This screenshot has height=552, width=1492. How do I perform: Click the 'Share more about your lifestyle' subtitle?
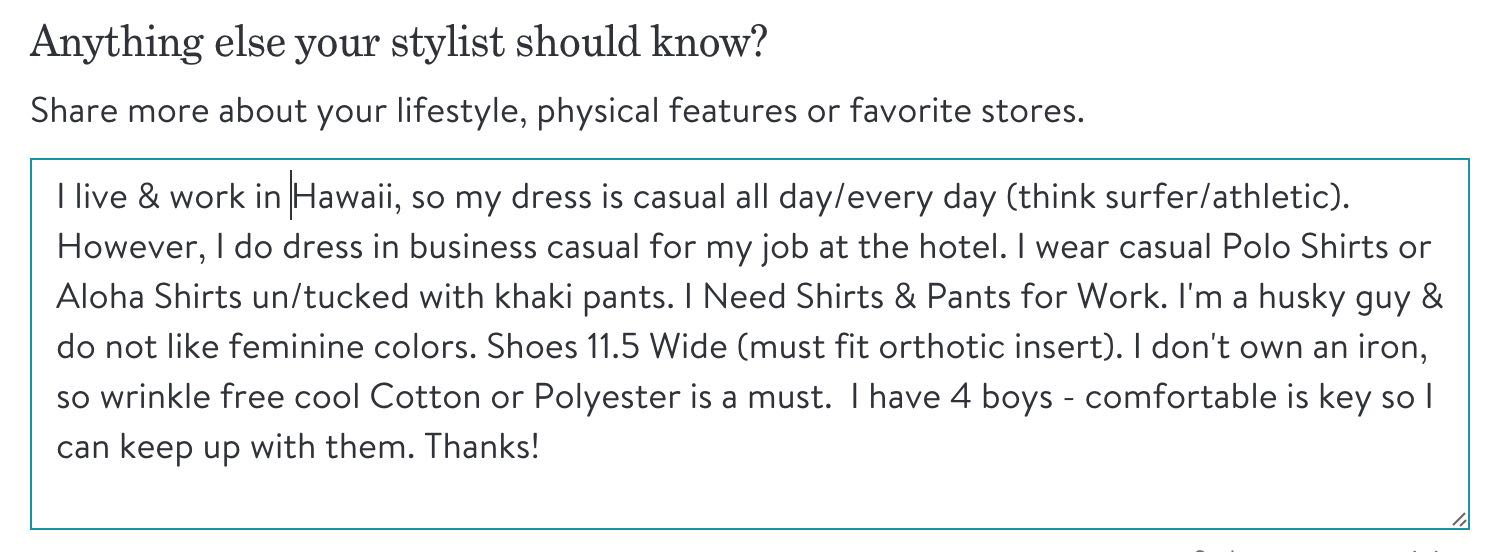pos(556,111)
